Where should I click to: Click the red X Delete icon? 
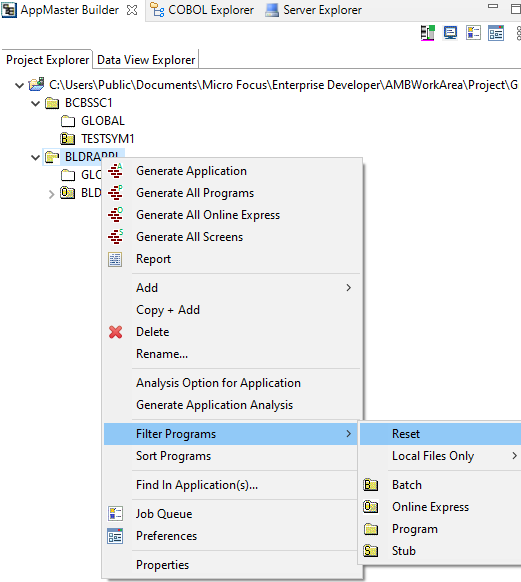point(115,332)
